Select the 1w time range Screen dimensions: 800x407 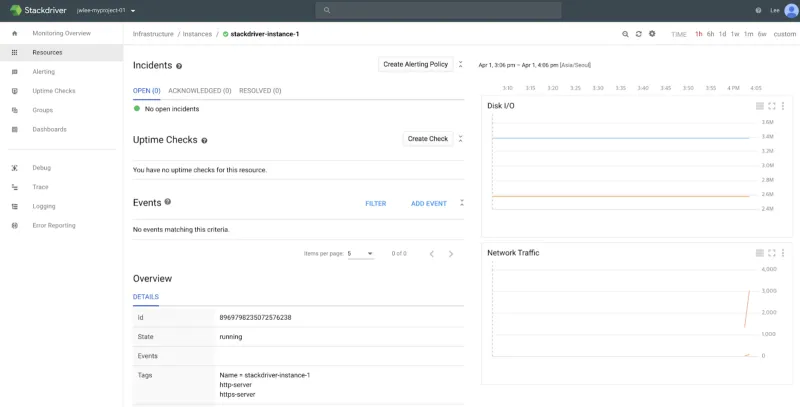click(x=735, y=34)
